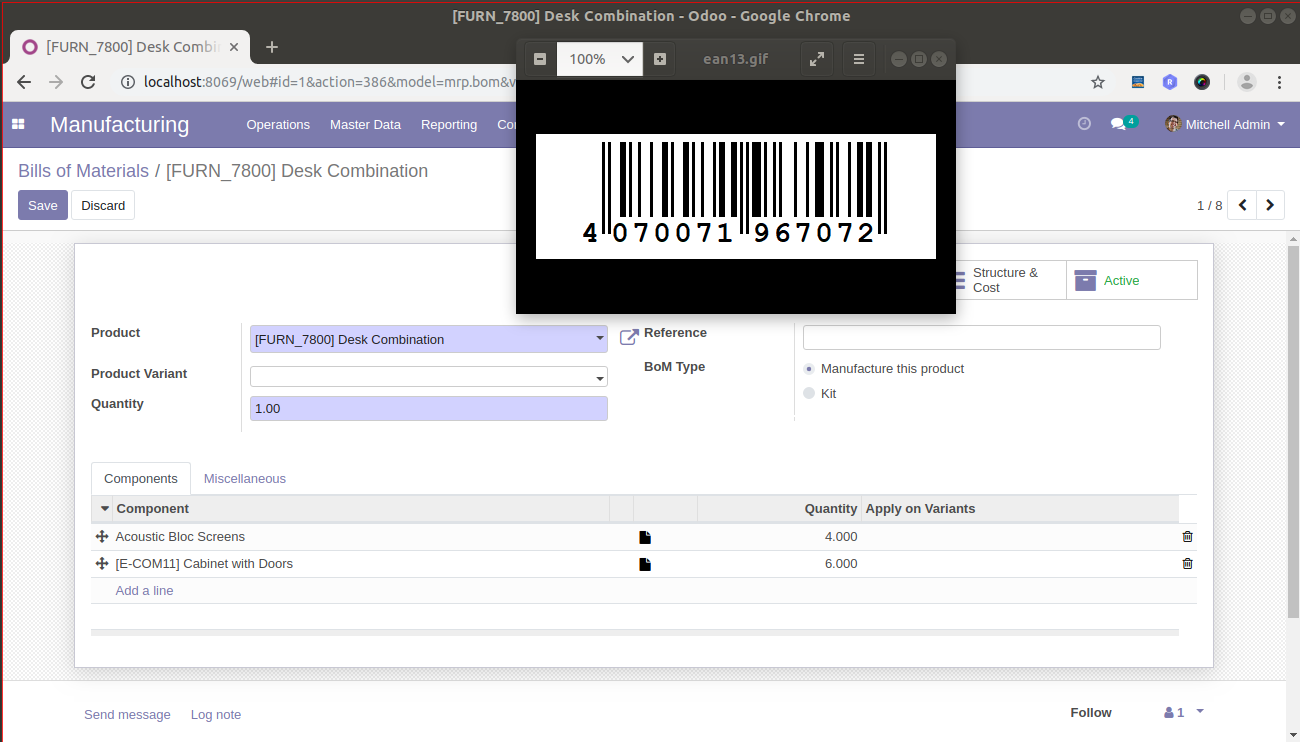Viewport: 1300px width, 742px height.
Task: Discard the changes
Action: pos(103,205)
